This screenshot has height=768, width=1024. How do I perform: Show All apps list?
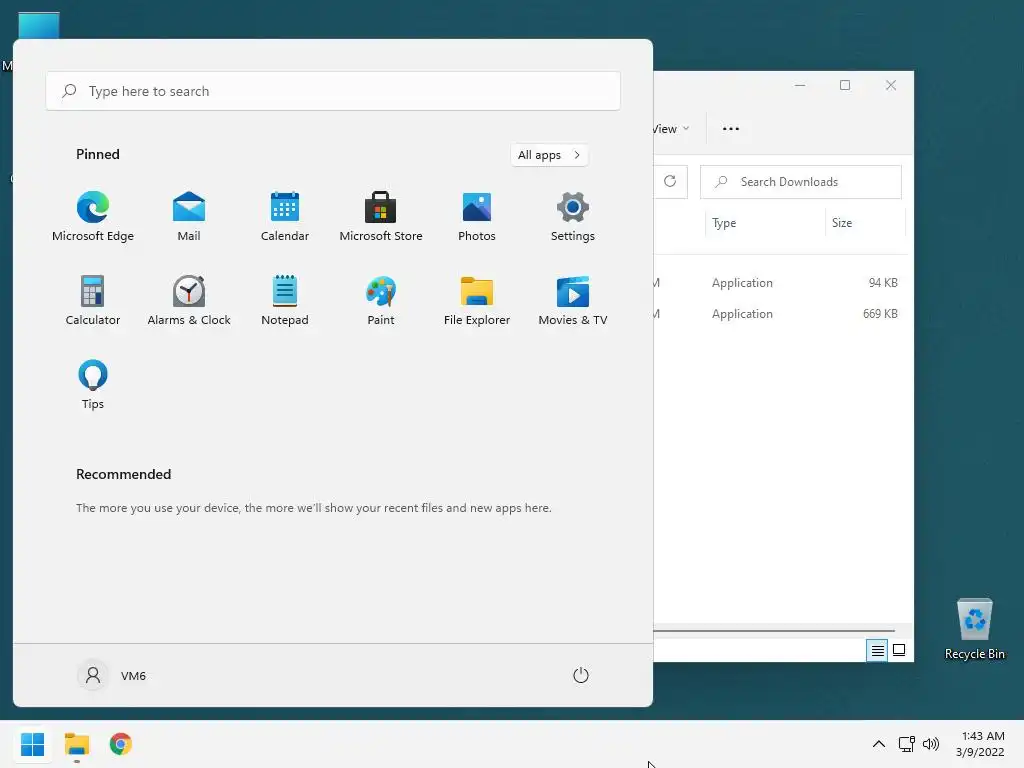tap(549, 155)
